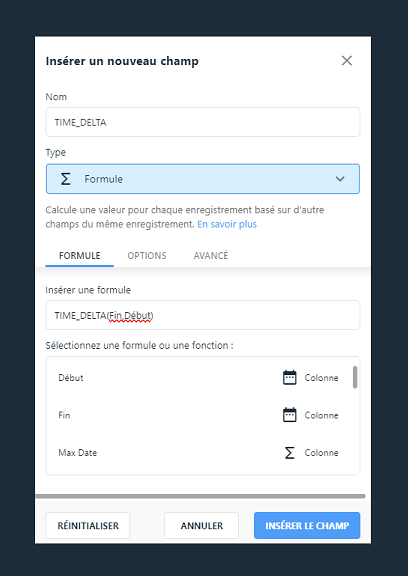
Task: Select the Max Date column entry
Action: pyautogui.click(x=199, y=453)
